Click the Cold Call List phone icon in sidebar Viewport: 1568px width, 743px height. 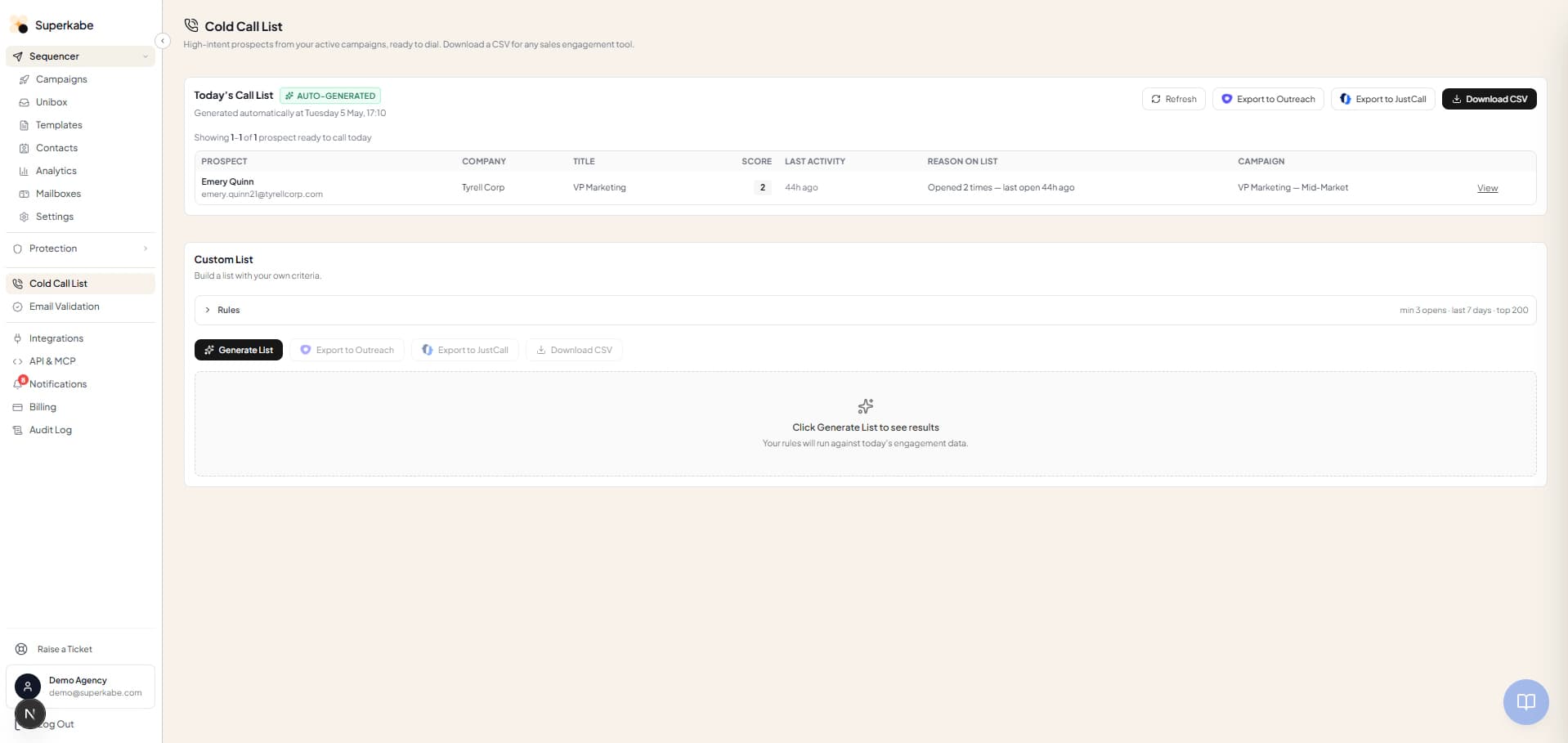17,284
